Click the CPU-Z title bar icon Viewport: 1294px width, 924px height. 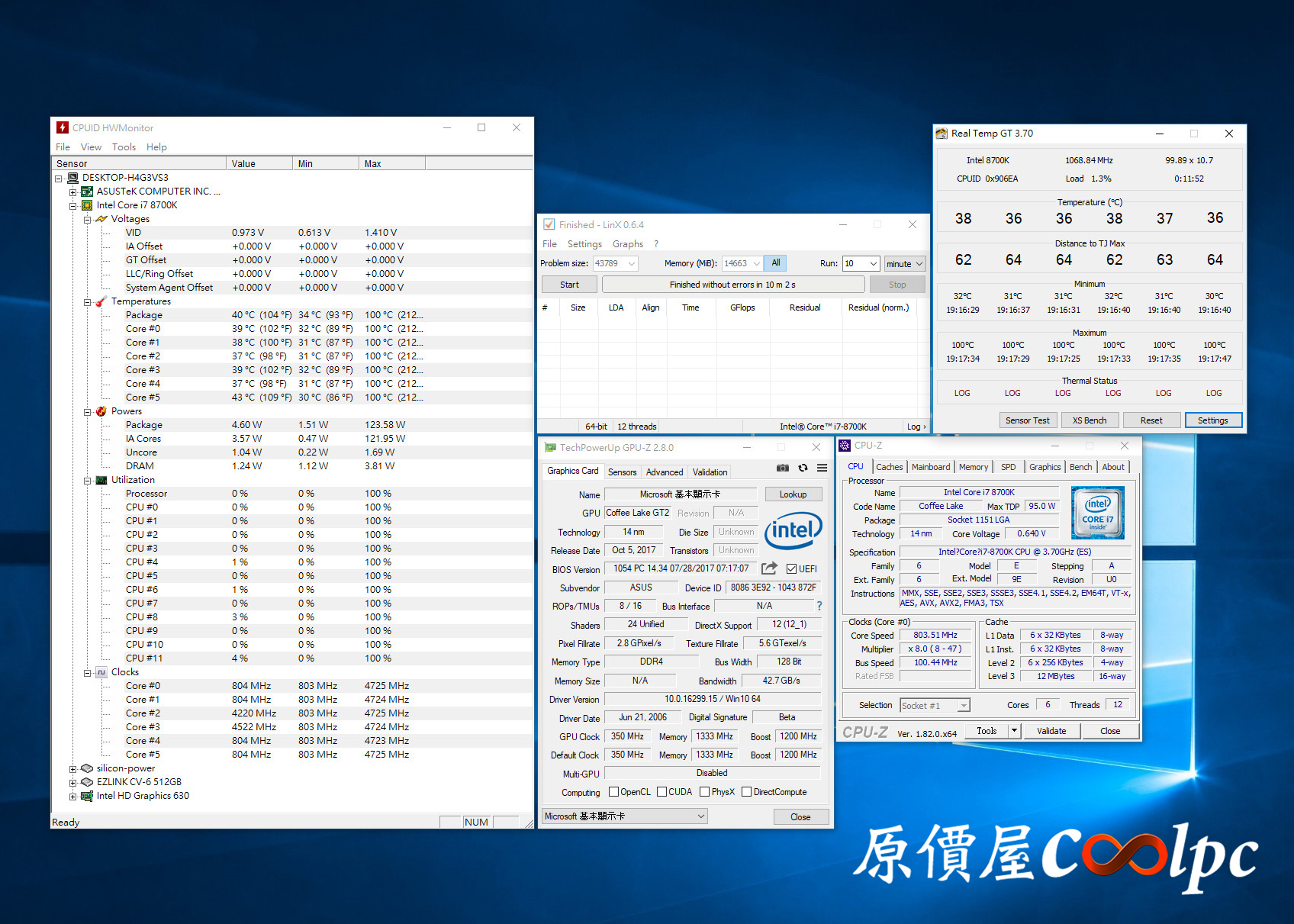click(845, 446)
